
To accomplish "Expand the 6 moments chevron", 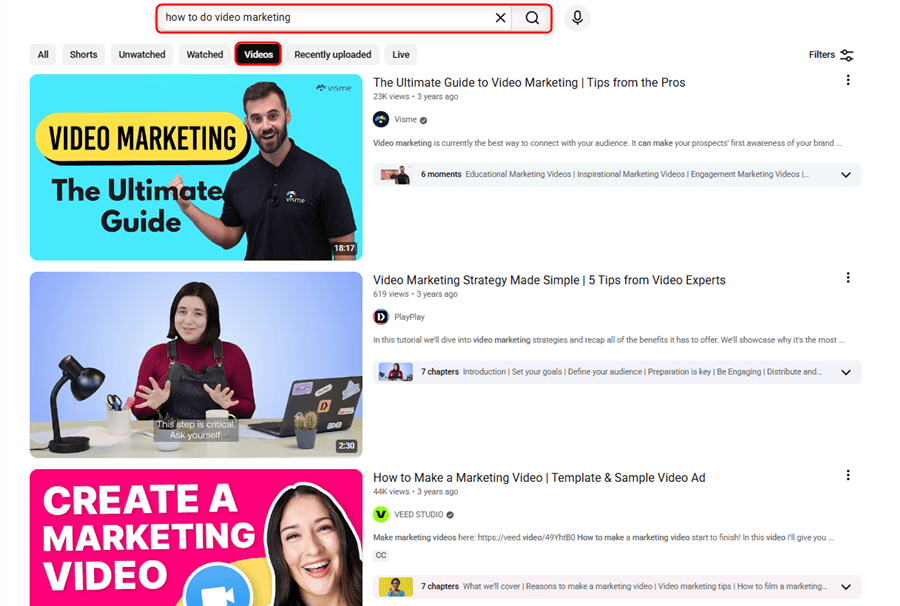I will point(845,174).
